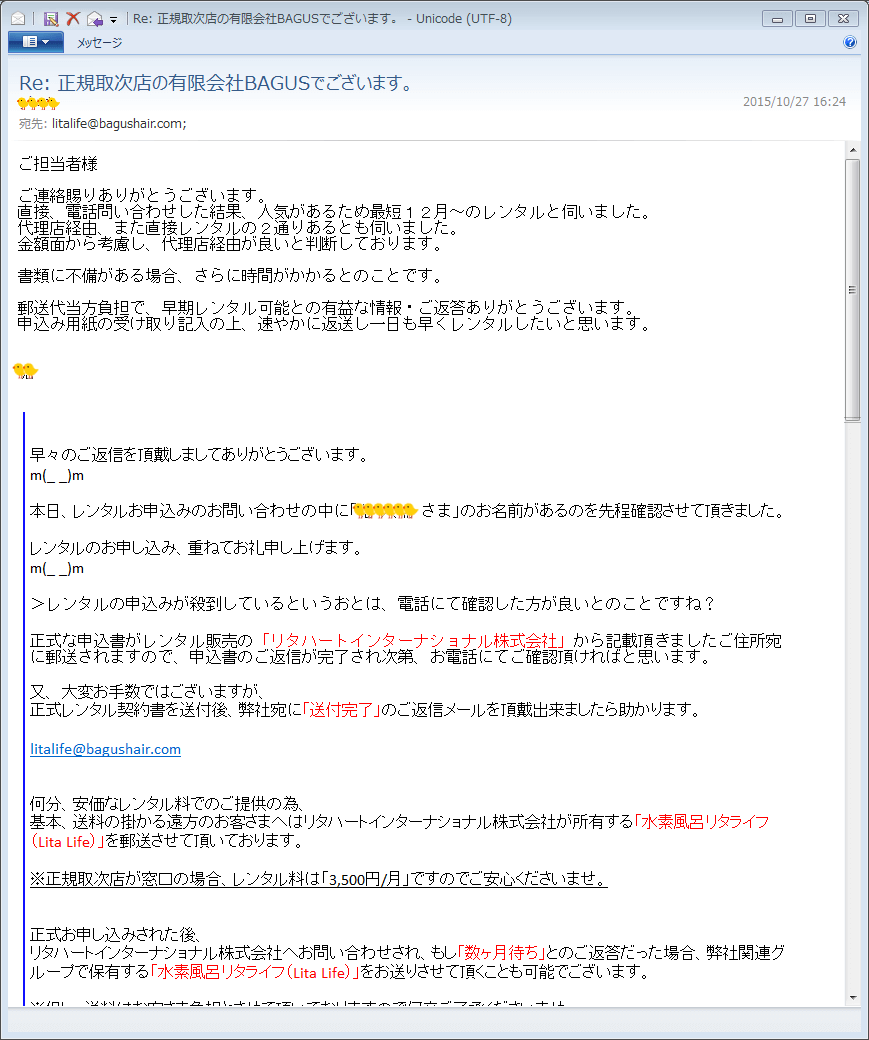Open help with the blue question mark icon
The height and width of the screenshot is (1040, 869).
coord(850,42)
